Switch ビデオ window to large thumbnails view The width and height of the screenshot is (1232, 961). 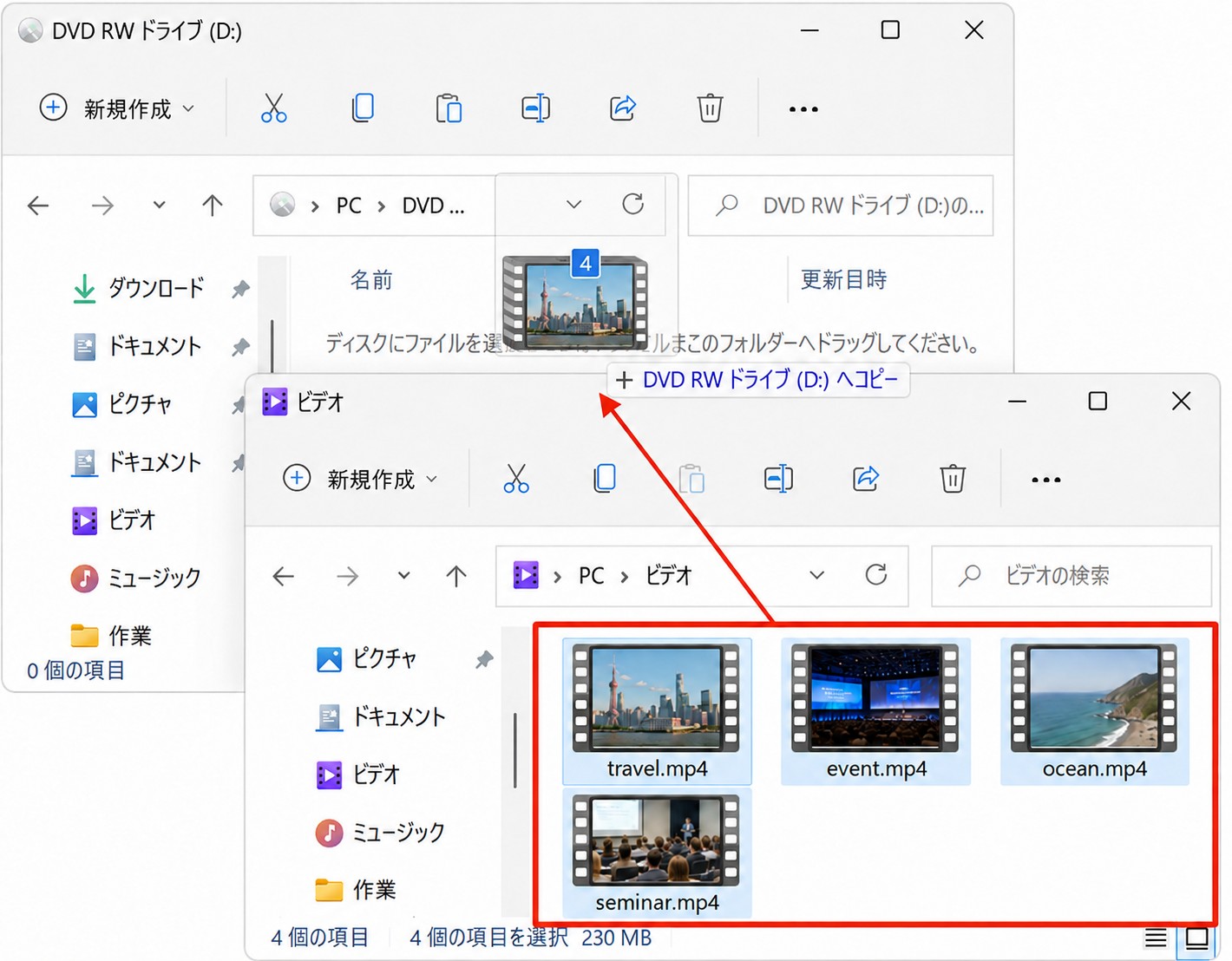tap(1197, 938)
